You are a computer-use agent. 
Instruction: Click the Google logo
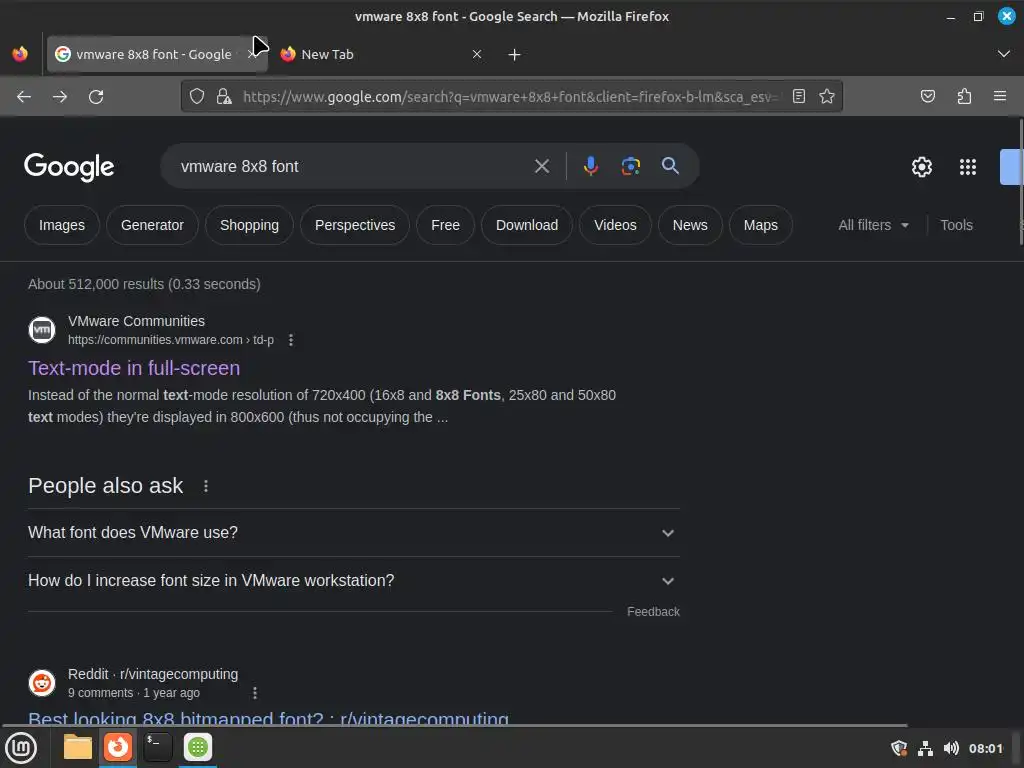click(69, 167)
